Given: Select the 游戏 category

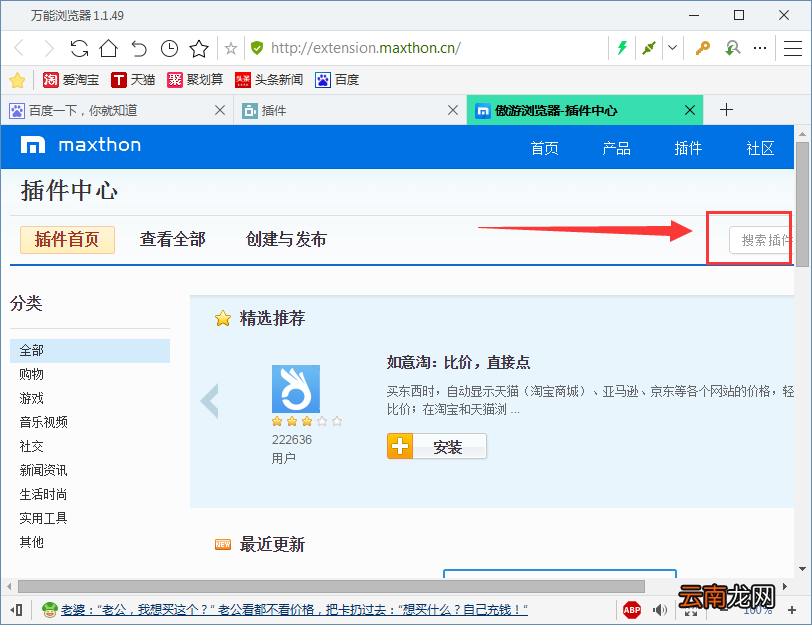Looking at the screenshot, I should (32, 398).
